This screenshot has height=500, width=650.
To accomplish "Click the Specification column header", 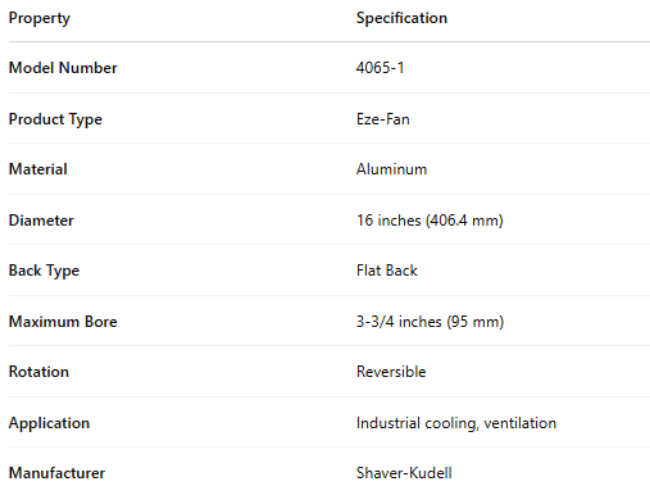I will (401, 18).
